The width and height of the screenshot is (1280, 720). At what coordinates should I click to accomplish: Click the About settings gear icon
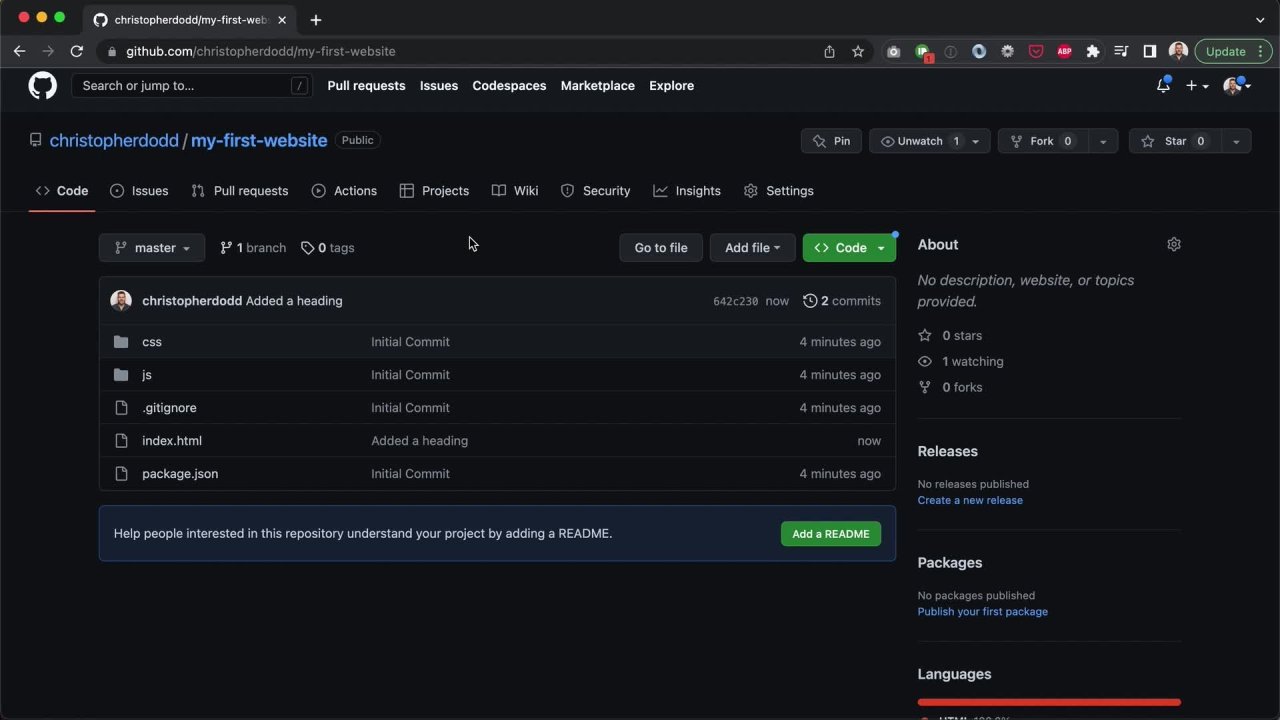click(x=1174, y=245)
